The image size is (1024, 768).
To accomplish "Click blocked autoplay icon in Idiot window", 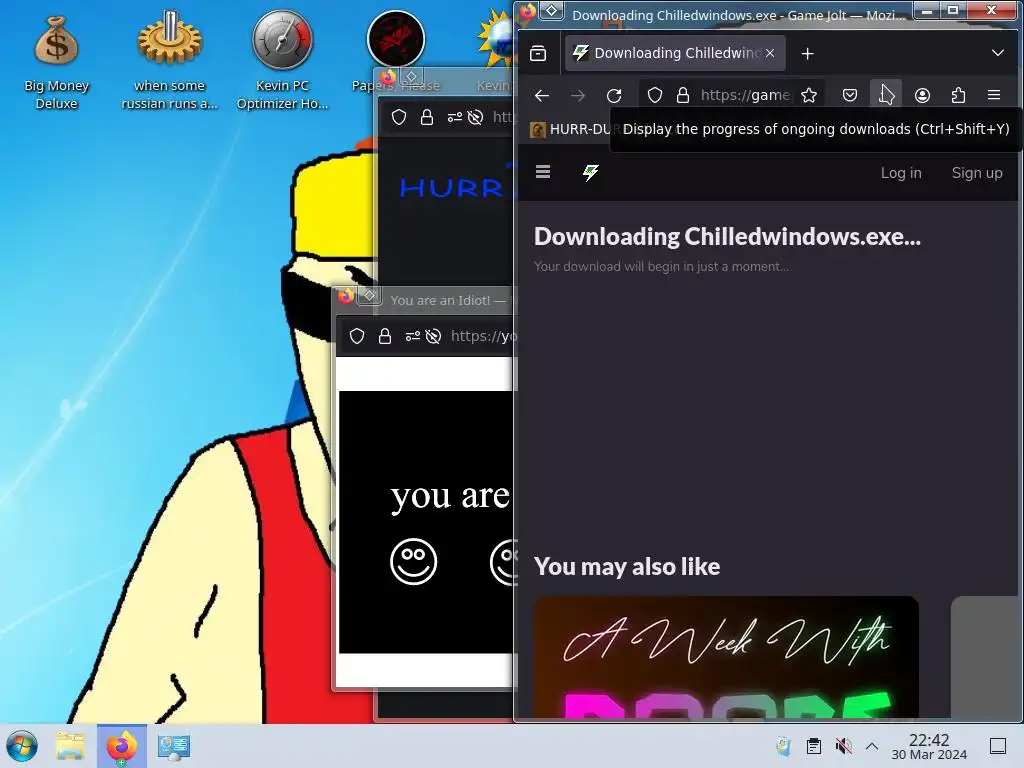I will tap(433, 336).
